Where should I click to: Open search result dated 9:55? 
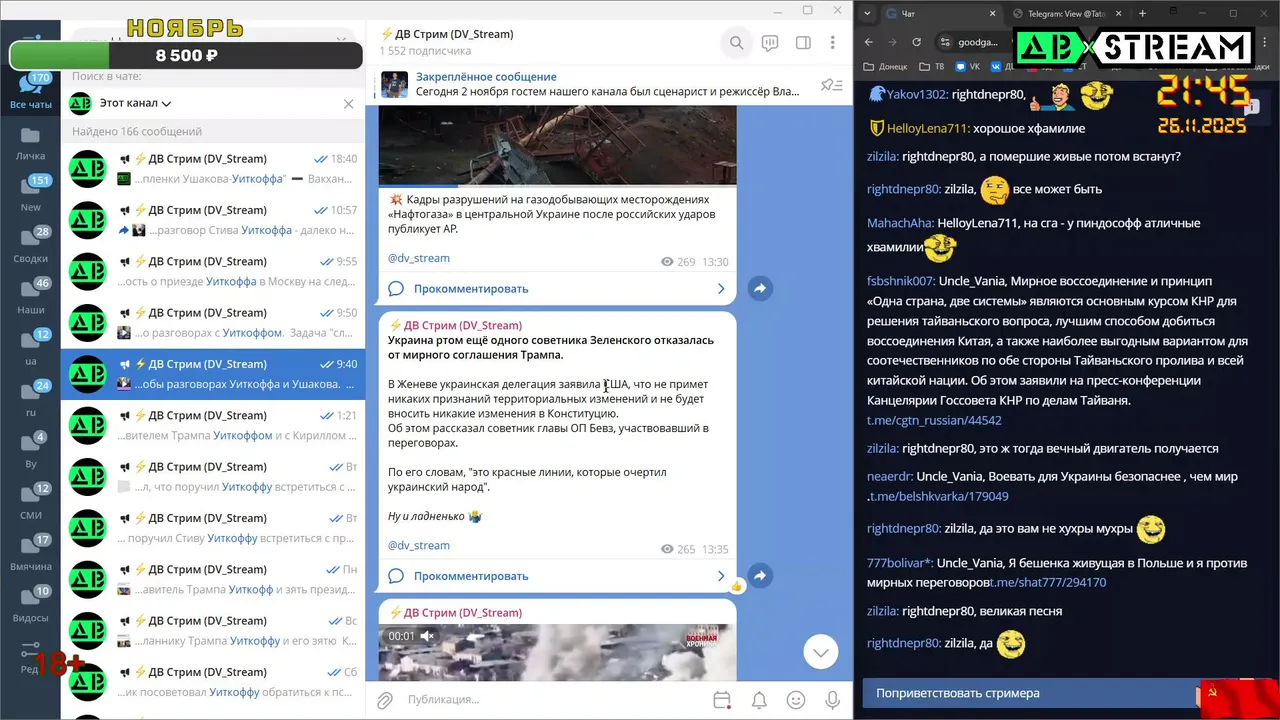pyautogui.click(x=213, y=271)
